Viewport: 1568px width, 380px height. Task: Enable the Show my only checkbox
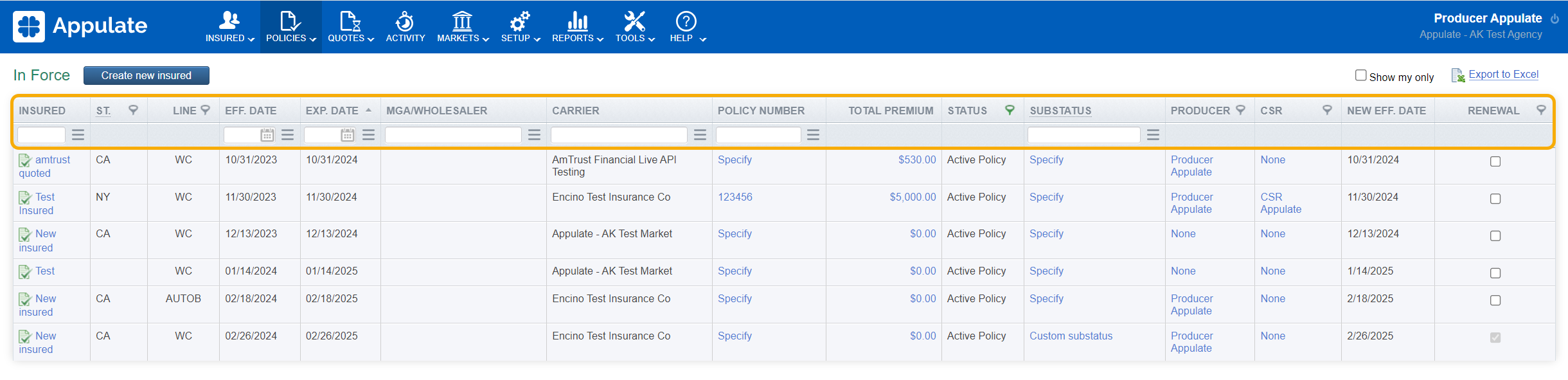point(1360,75)
